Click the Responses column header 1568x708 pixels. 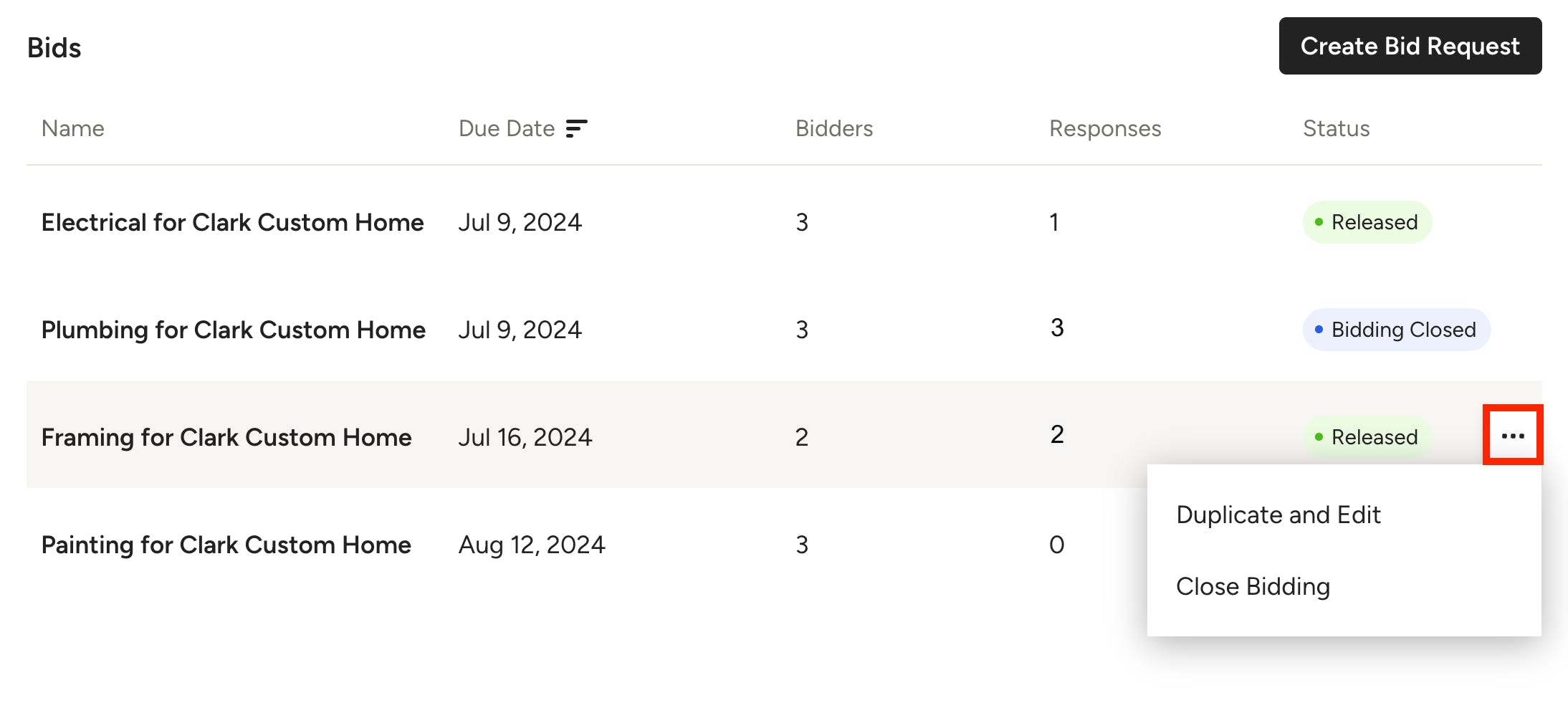tap(1105, 128)
